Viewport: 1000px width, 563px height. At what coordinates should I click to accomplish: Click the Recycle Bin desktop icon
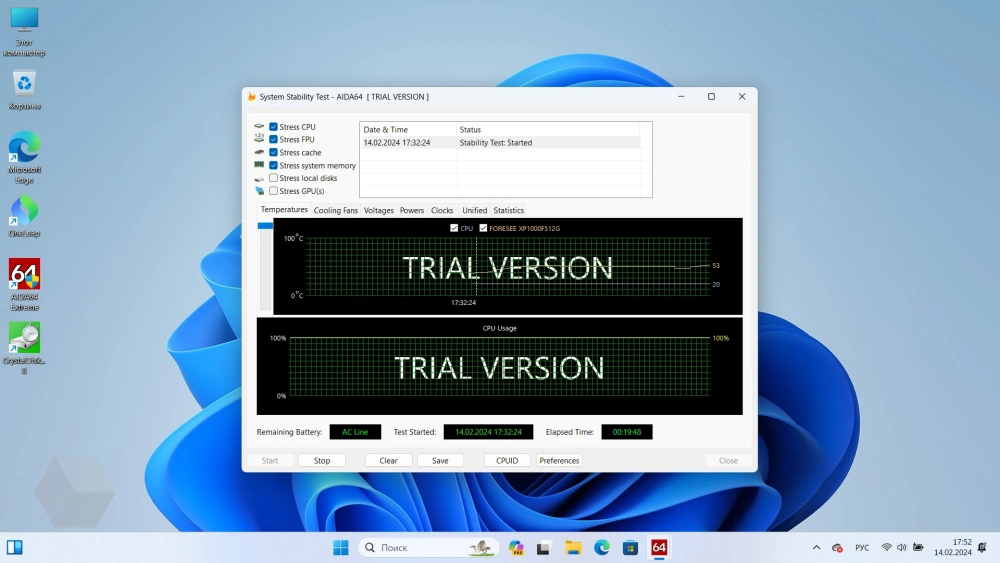(24, 84)
